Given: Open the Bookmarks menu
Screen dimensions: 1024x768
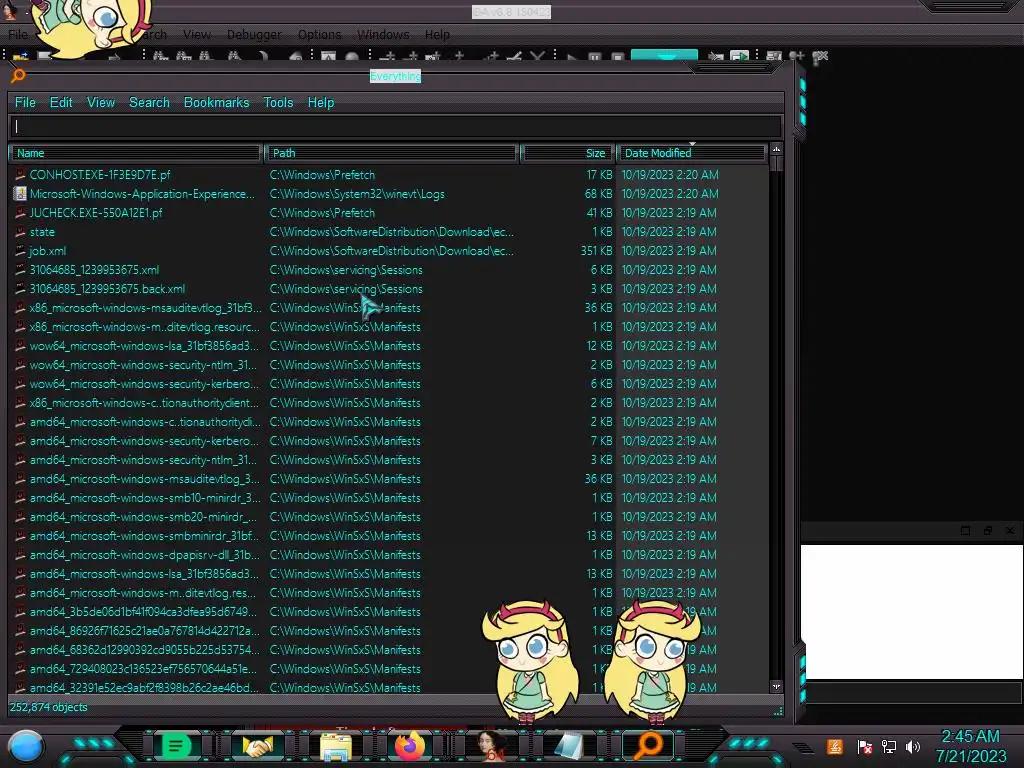Looking at the screenshot, I should click(x=216, y=103).
